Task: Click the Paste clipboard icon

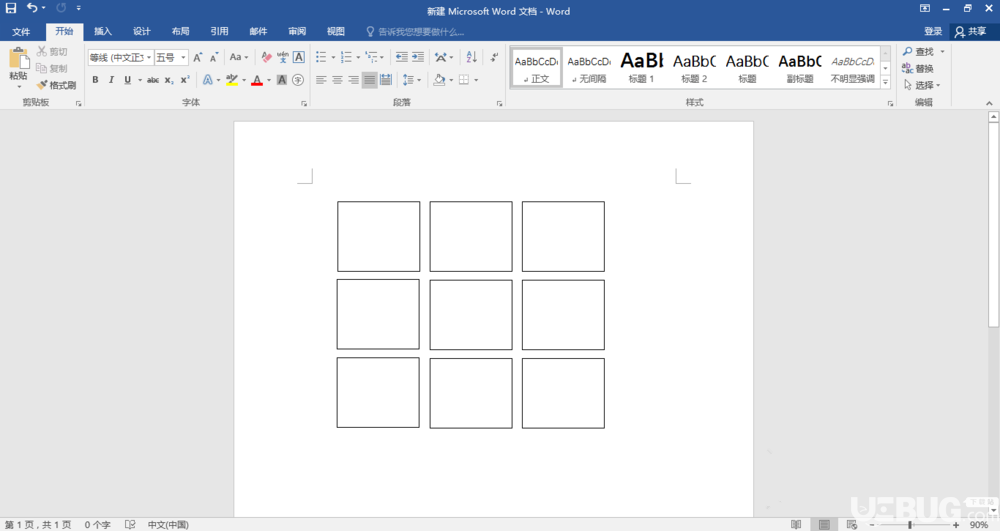Action: point(18,59)
